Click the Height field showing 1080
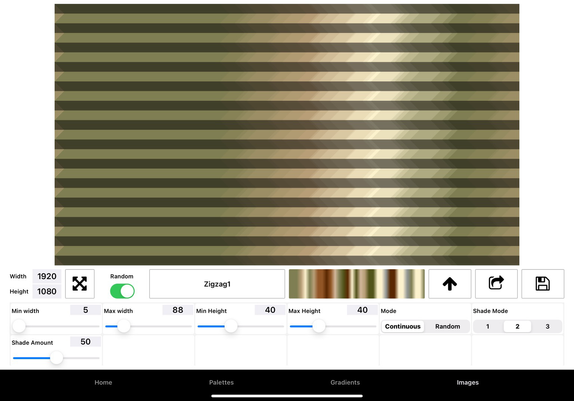574x401 pixels. [47, 292]
